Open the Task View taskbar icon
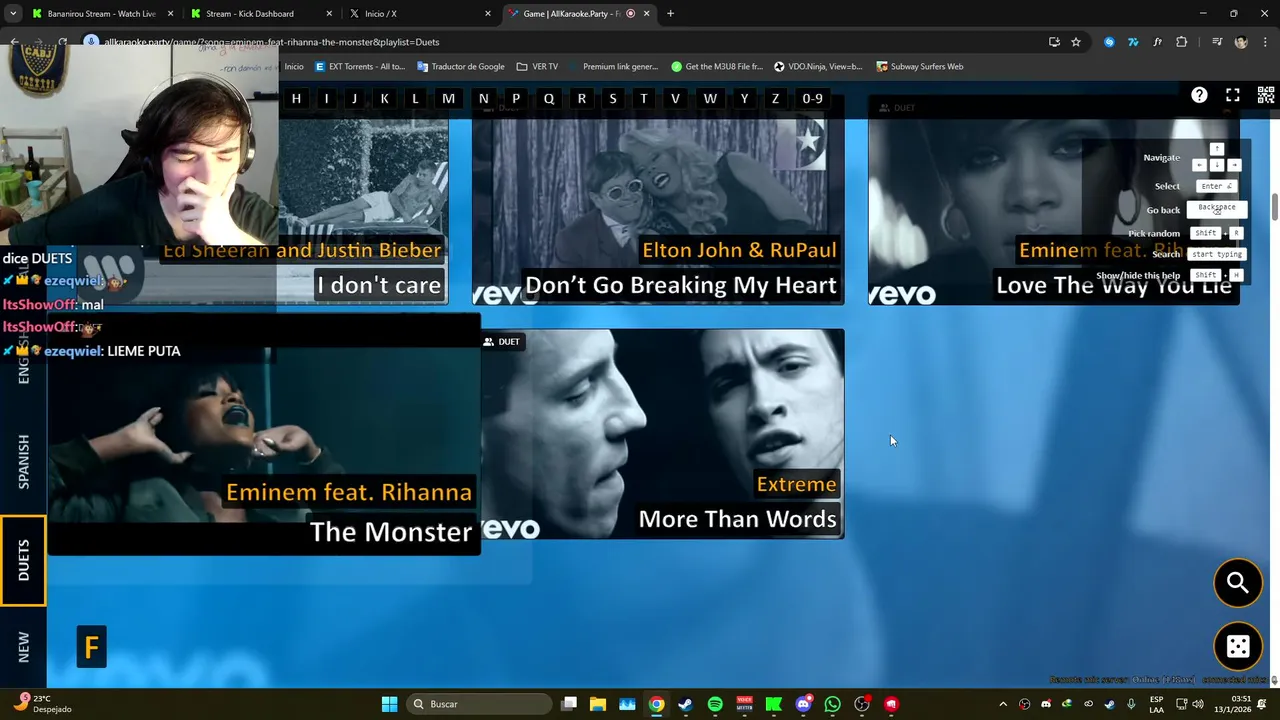The height and width of the screenshot is (720, 1280). click(x=569, y=704)
